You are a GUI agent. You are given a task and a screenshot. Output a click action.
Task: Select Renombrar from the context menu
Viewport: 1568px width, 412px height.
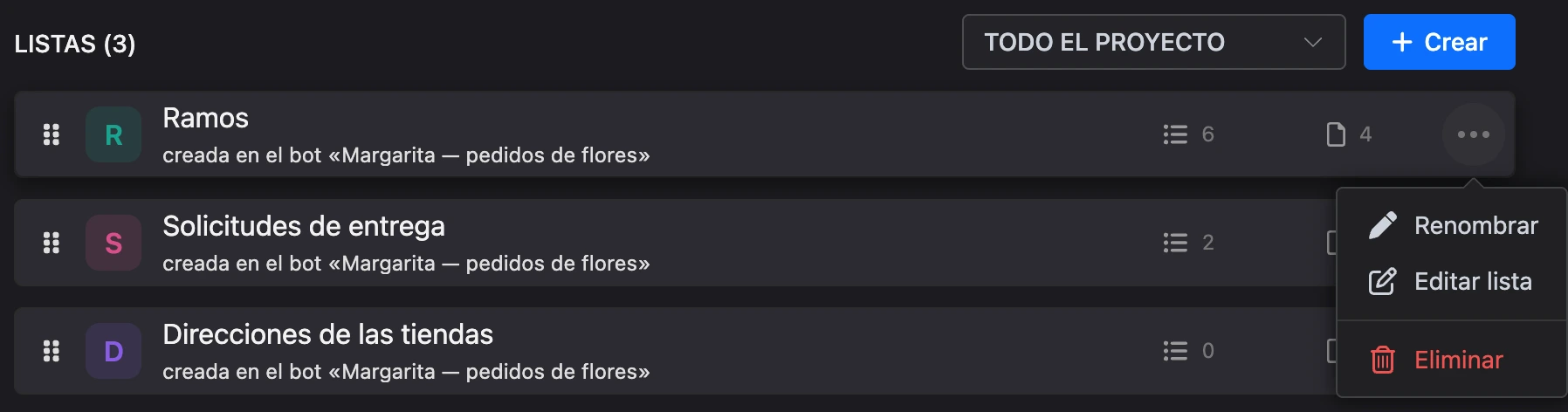point(1452,225)
